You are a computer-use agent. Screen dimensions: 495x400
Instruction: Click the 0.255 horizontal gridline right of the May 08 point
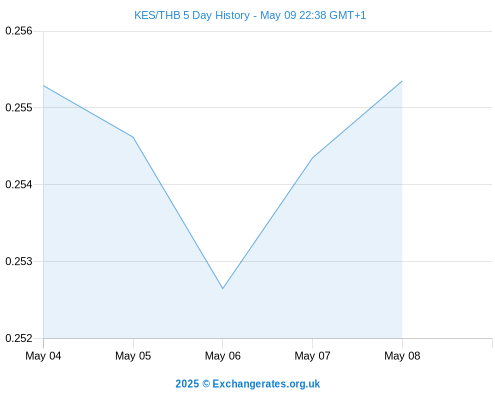[447, 107]
